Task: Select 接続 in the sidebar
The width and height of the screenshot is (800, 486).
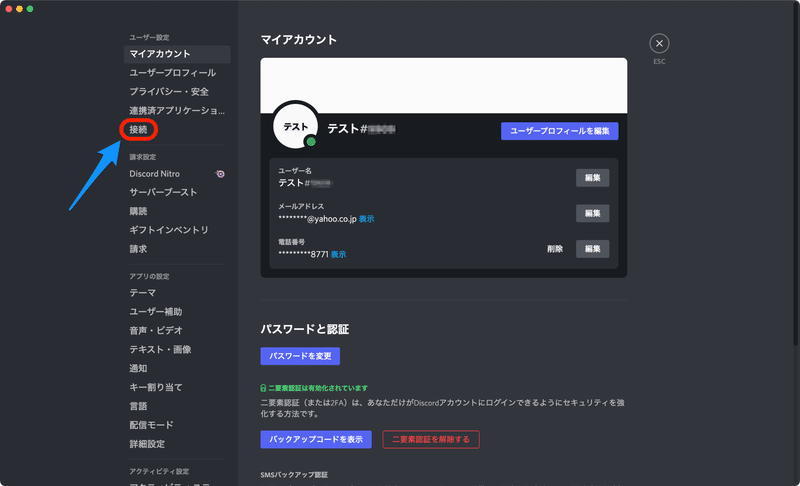Action: [x=139, y=130]
